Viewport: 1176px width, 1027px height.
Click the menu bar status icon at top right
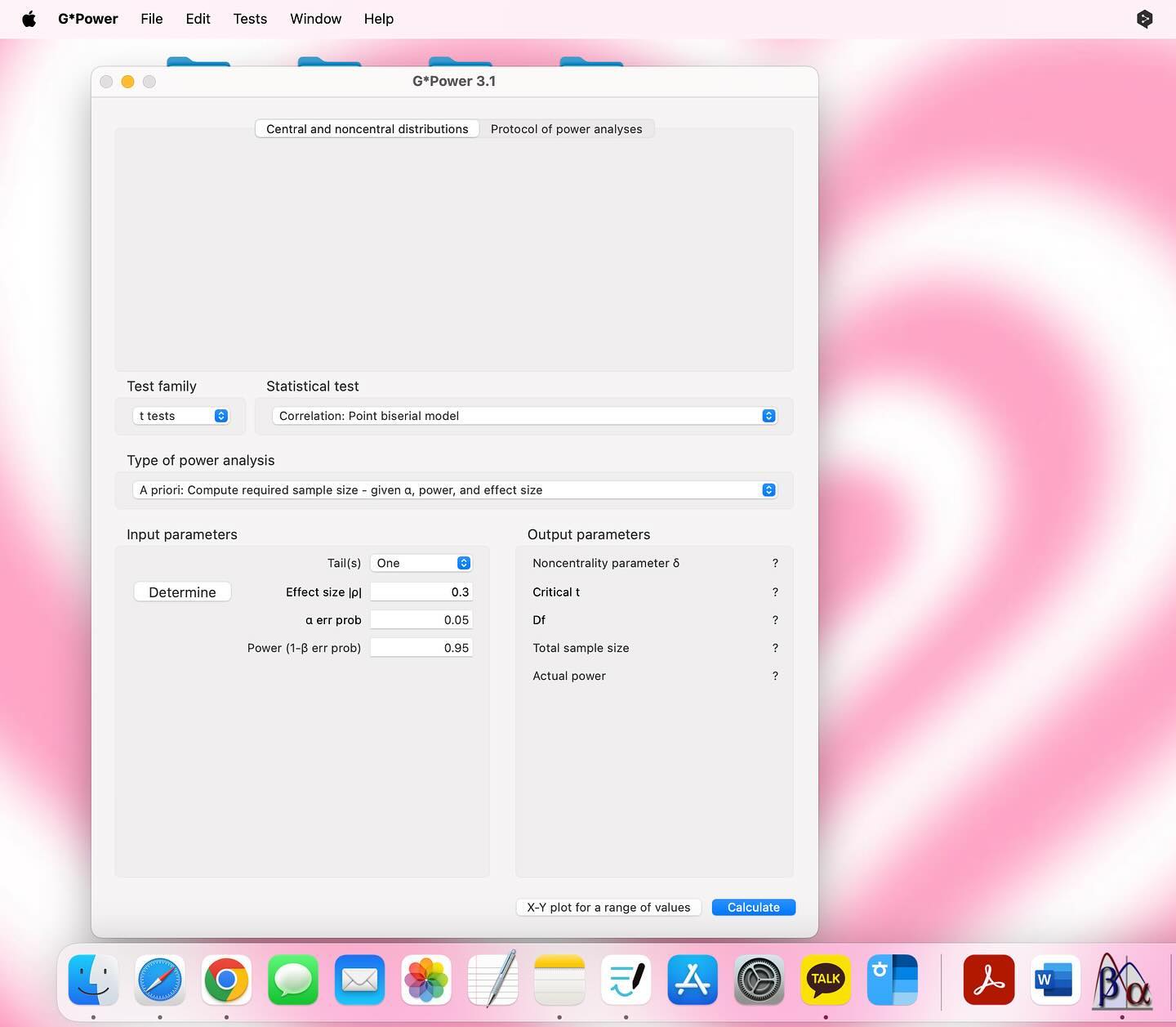[1145, 19]
